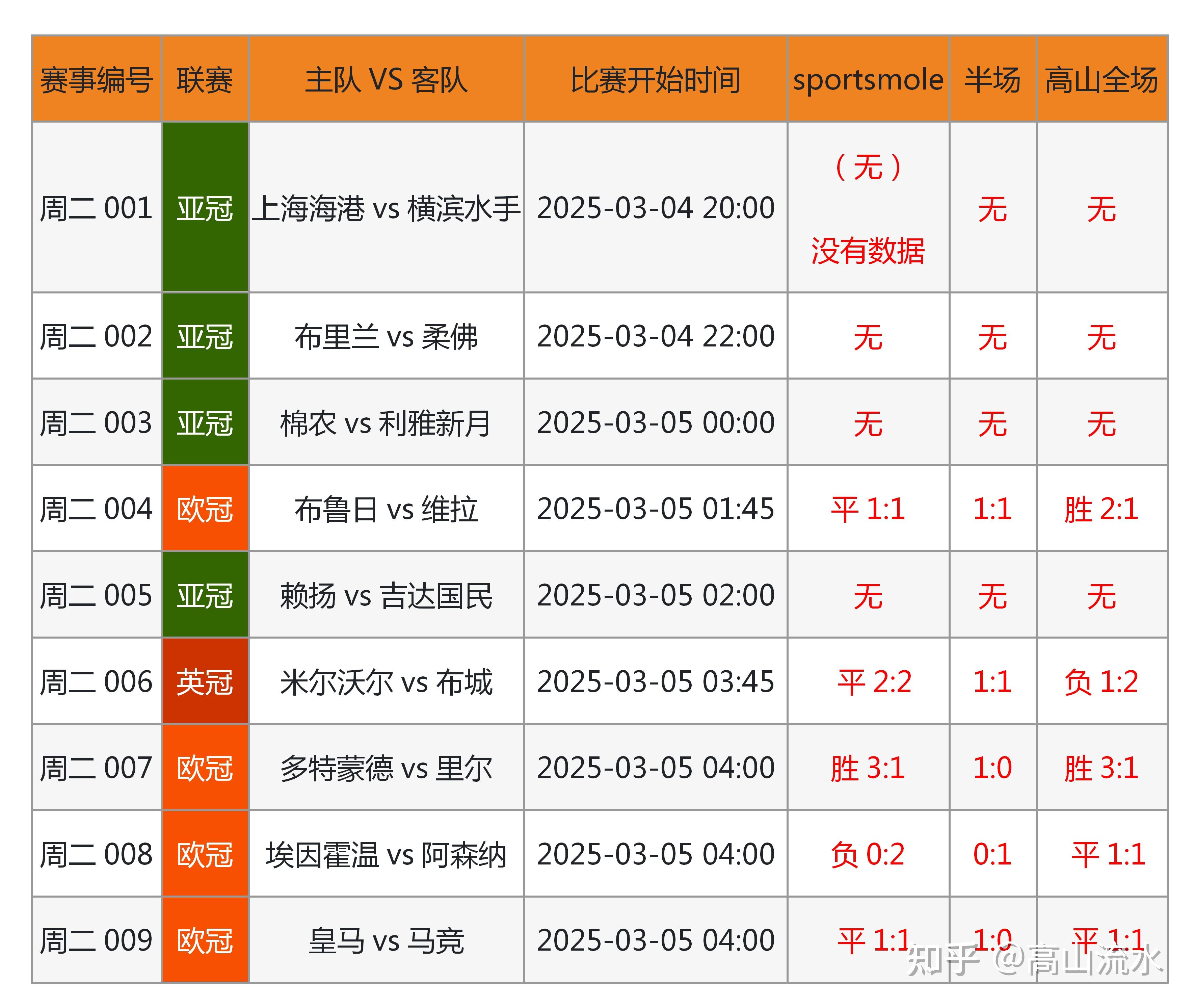Open the 皇马 vs 马竞 match entry
Image resolution: width=1194 pixels, height=1008 pixels.
[x=386, y=940]
